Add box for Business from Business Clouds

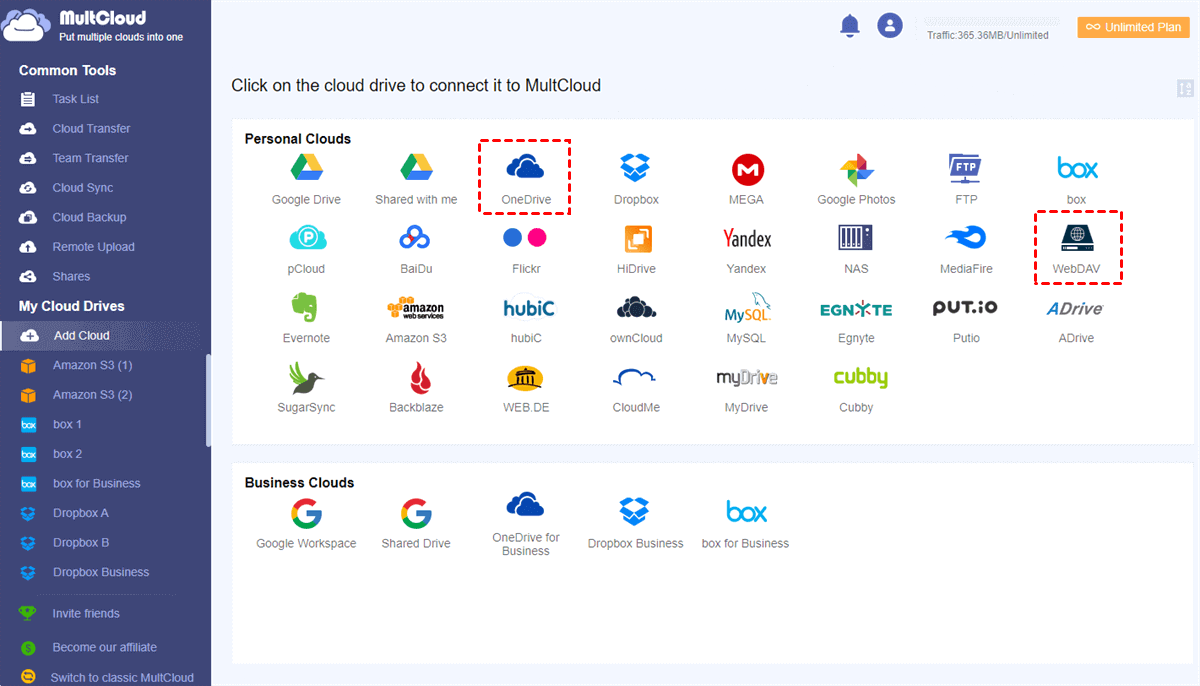(x=746, y=513)
